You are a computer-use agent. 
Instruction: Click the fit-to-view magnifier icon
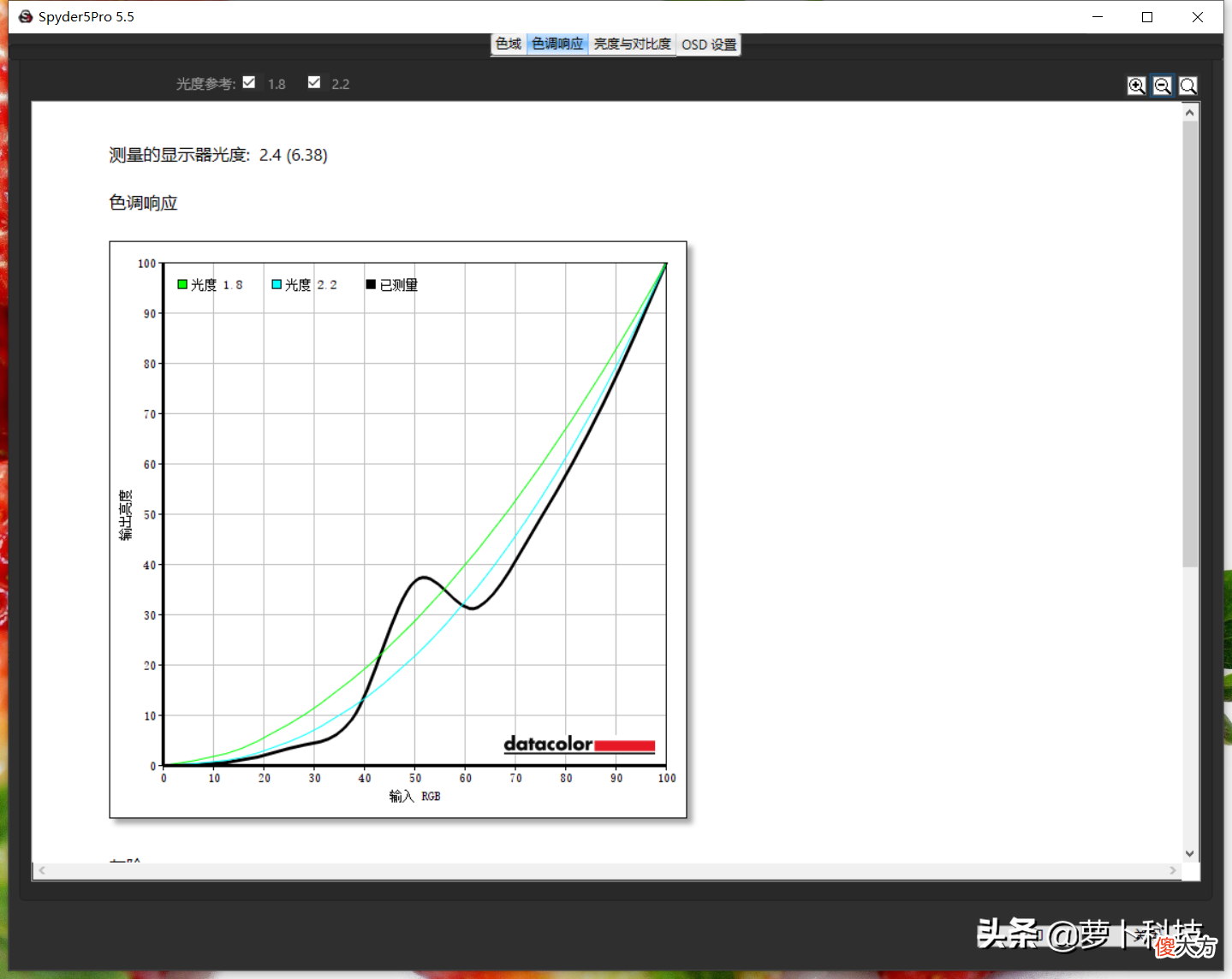pos(1187,86)
